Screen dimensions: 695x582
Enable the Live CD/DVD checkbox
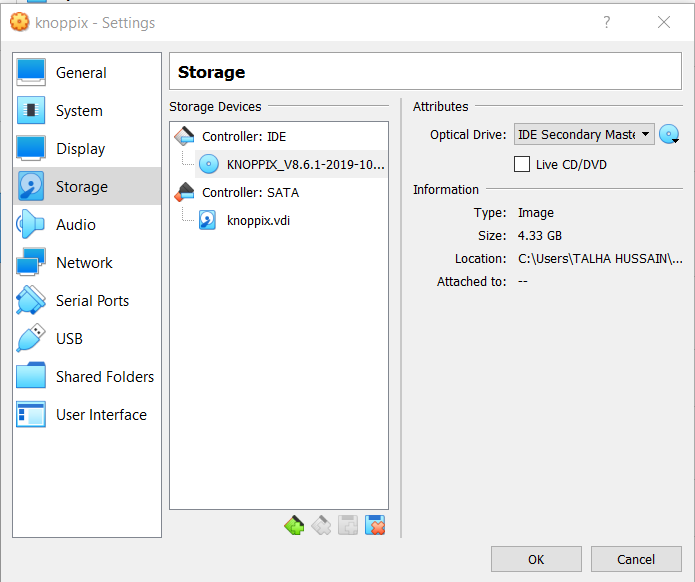tap(522, 164)
